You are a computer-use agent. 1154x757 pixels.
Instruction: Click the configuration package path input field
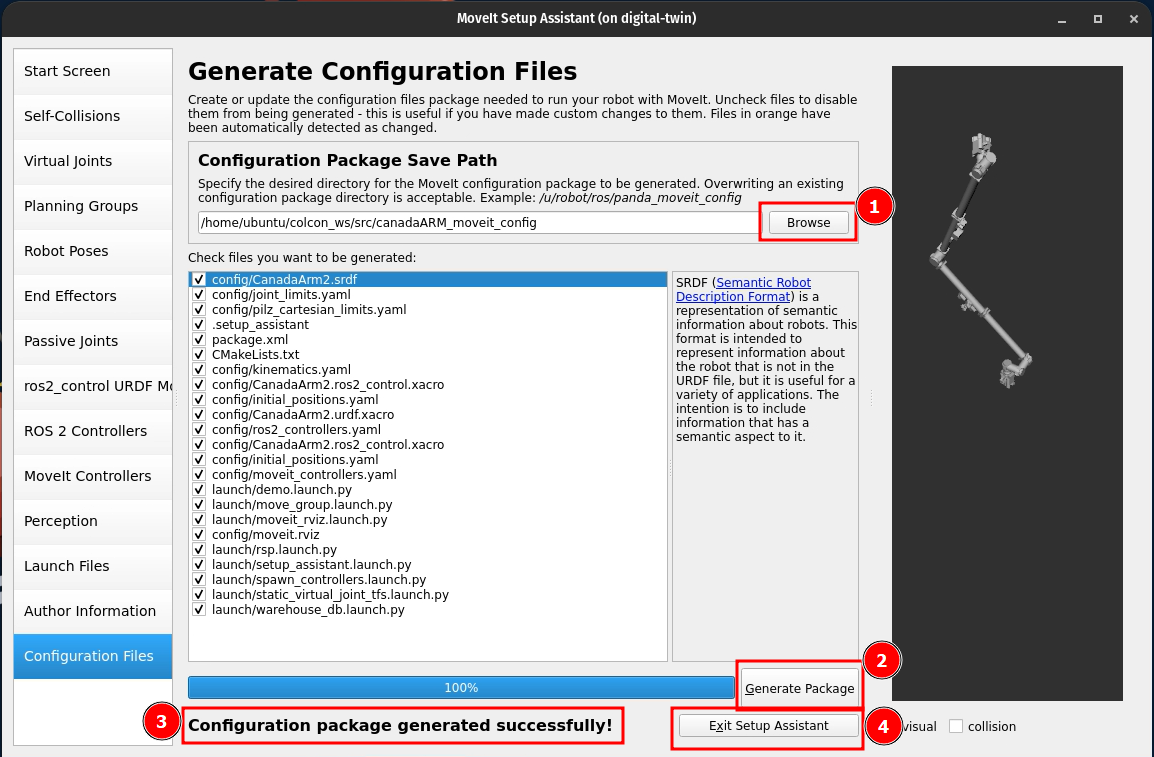[x=478, y=222]
